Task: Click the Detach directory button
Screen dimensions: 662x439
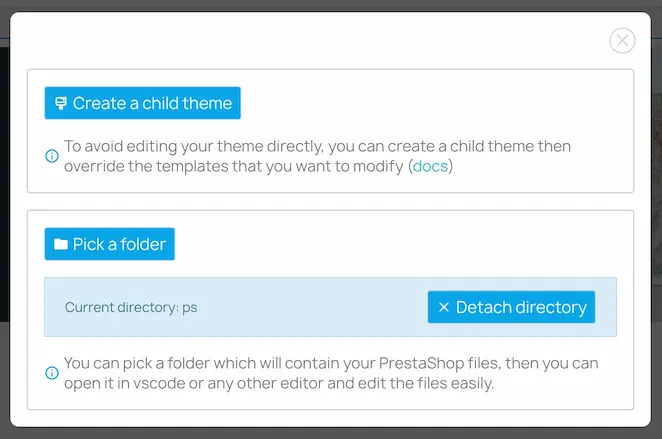Action: (x=511, y=307)
